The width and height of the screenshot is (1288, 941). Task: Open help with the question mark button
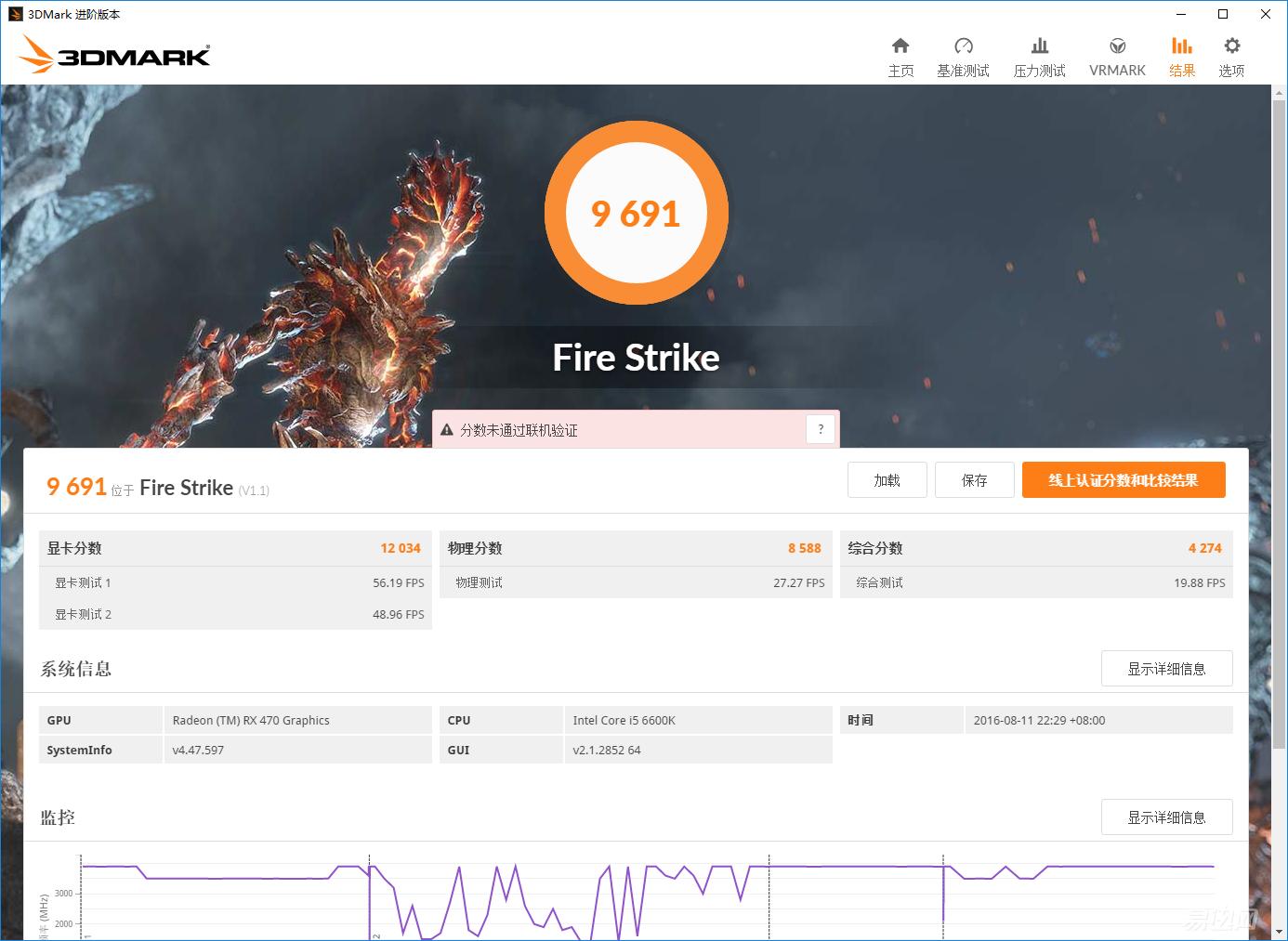[821, 429]
